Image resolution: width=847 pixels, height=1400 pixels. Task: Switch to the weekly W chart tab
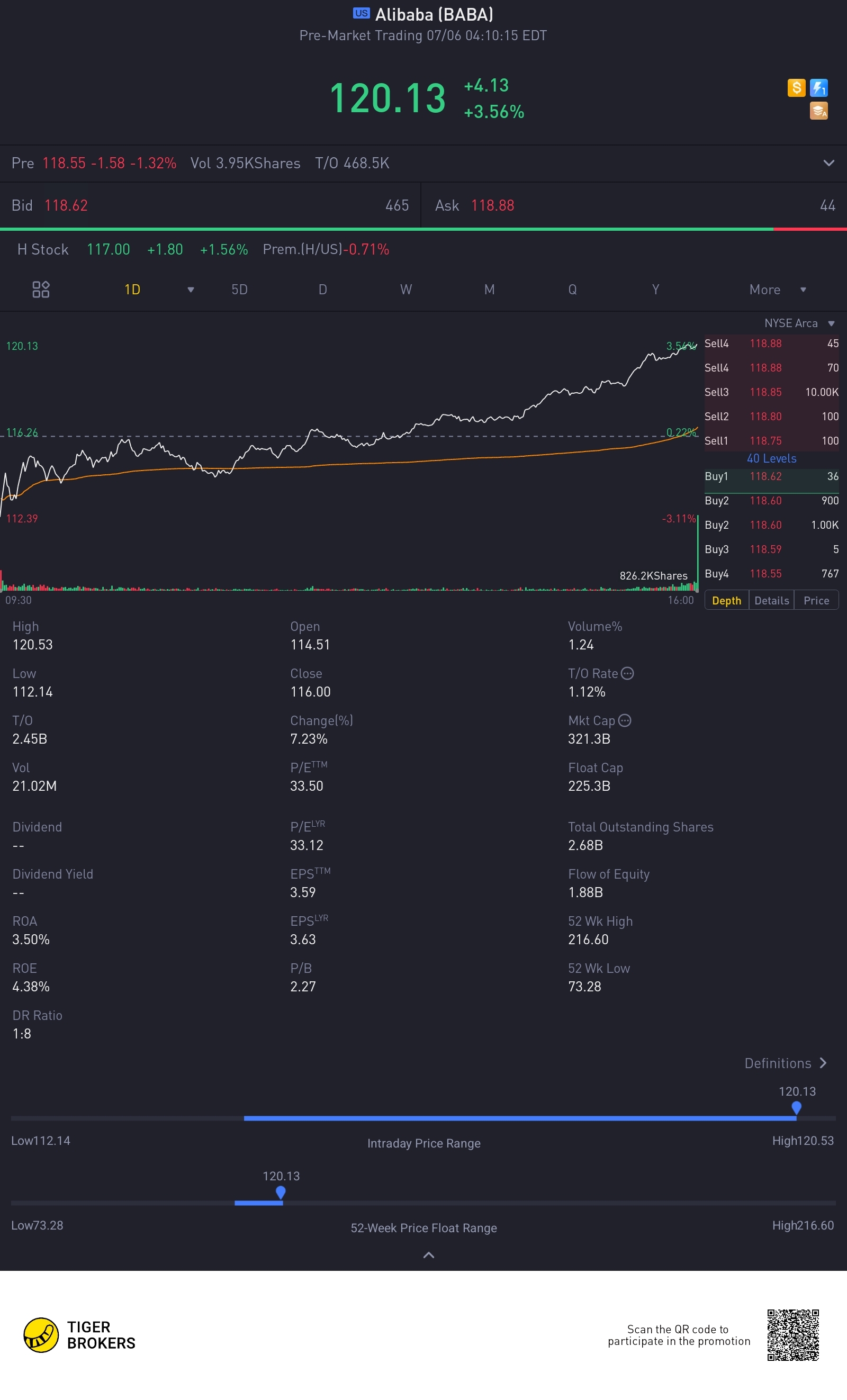pyautogui.click(x=406, y=290)
